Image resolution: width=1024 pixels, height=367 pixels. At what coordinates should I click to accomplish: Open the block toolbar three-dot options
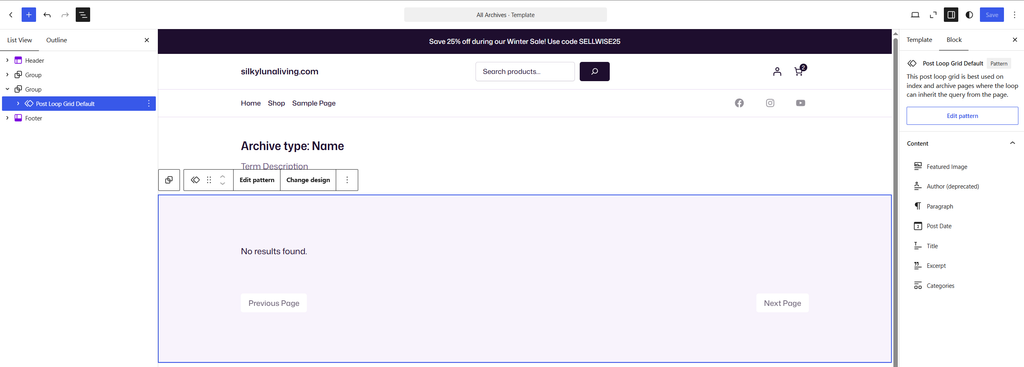(x=347, y=180)
